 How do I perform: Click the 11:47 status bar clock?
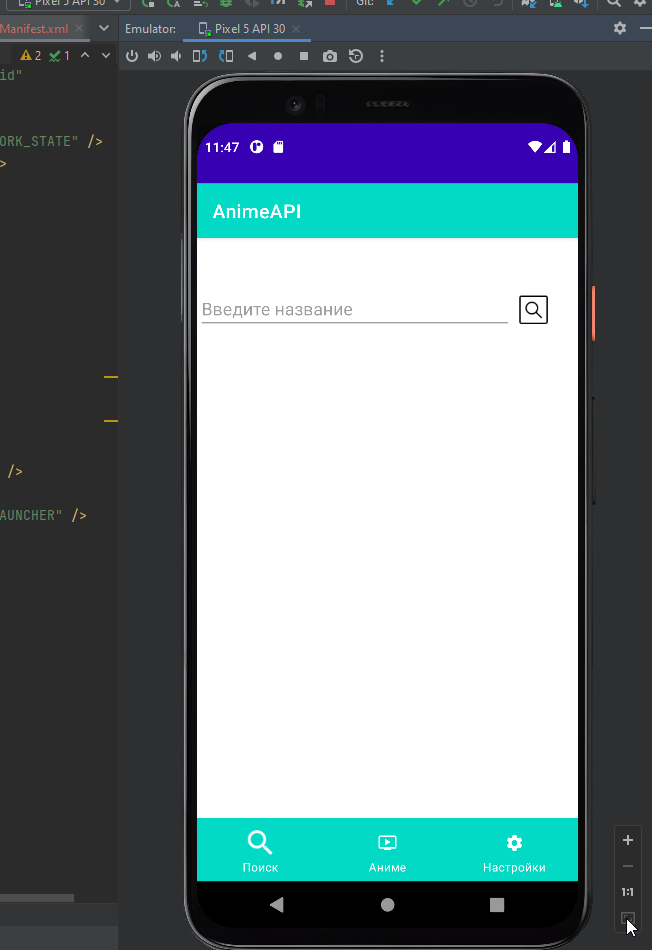point(222,147)
